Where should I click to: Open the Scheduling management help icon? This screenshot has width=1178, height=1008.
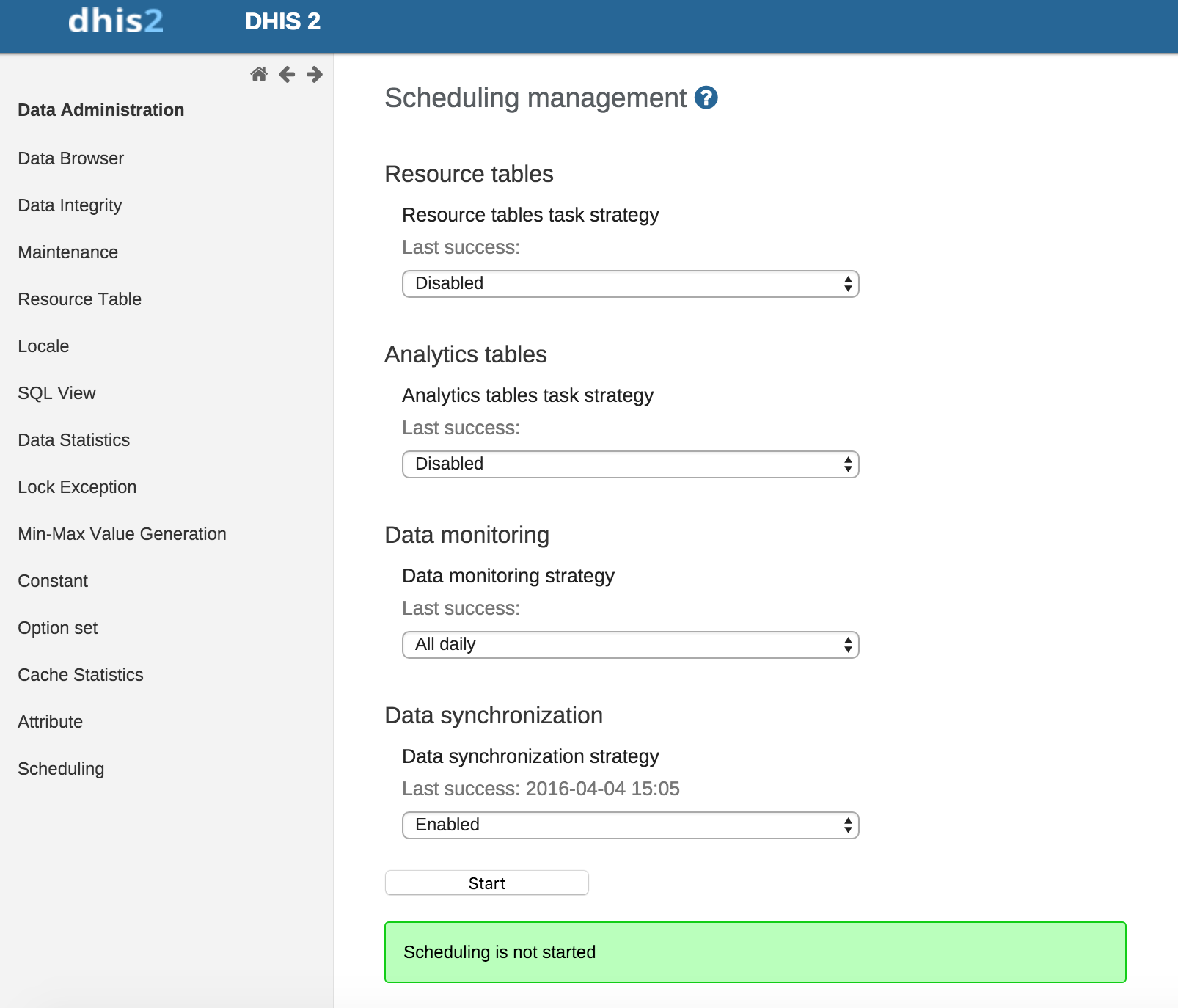706,98
